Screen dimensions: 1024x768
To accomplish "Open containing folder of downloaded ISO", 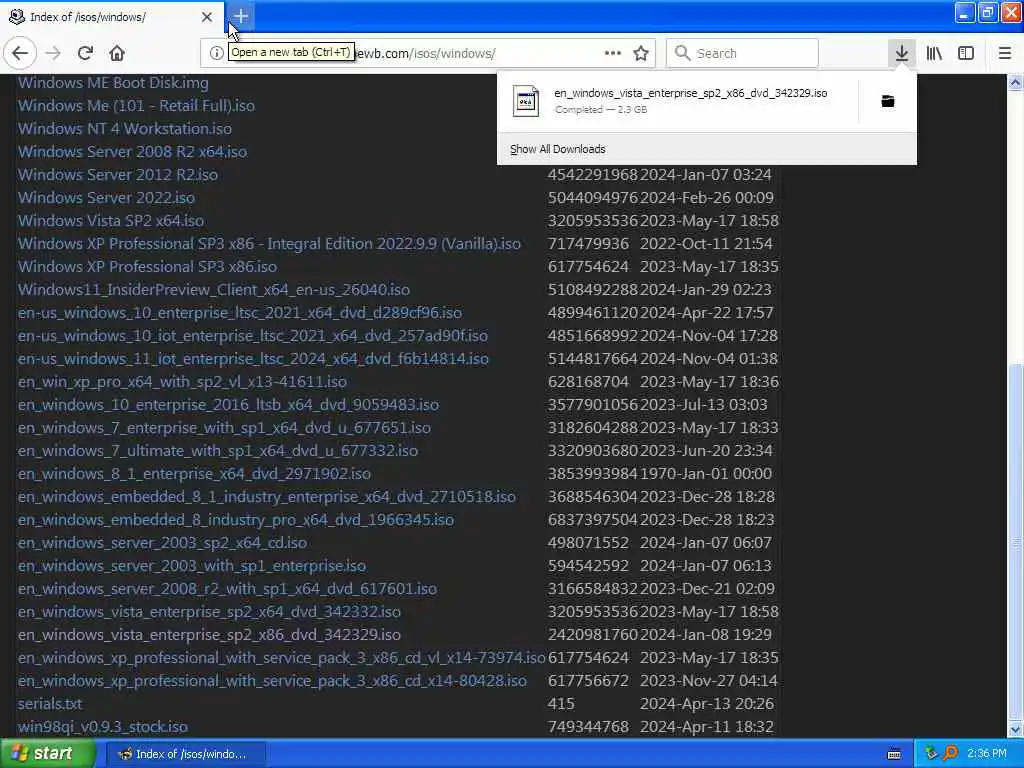I will [x=888, y=101].
